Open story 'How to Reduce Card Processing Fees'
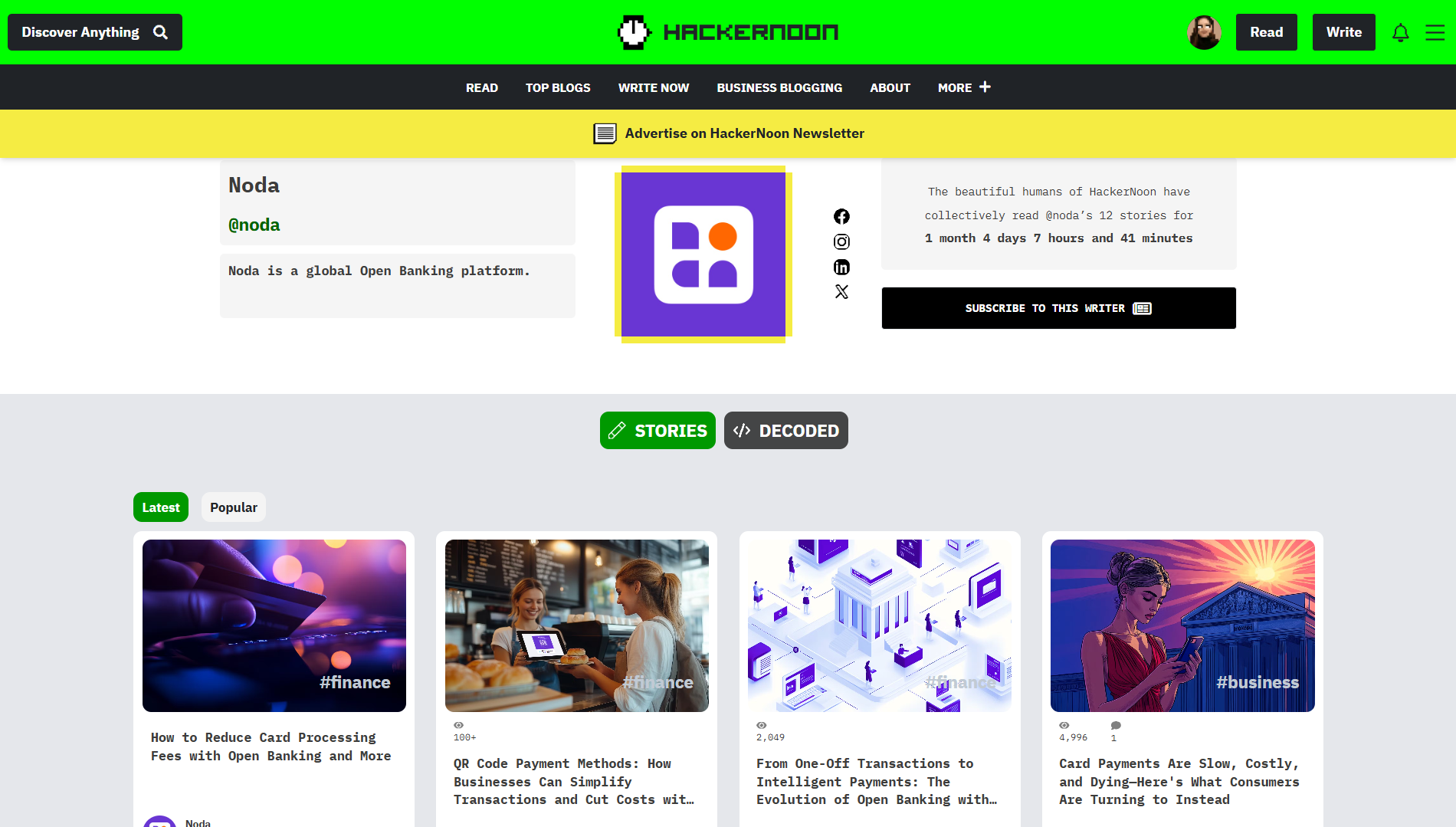The width and height of the screenshot is (1456, 827). 271,747
